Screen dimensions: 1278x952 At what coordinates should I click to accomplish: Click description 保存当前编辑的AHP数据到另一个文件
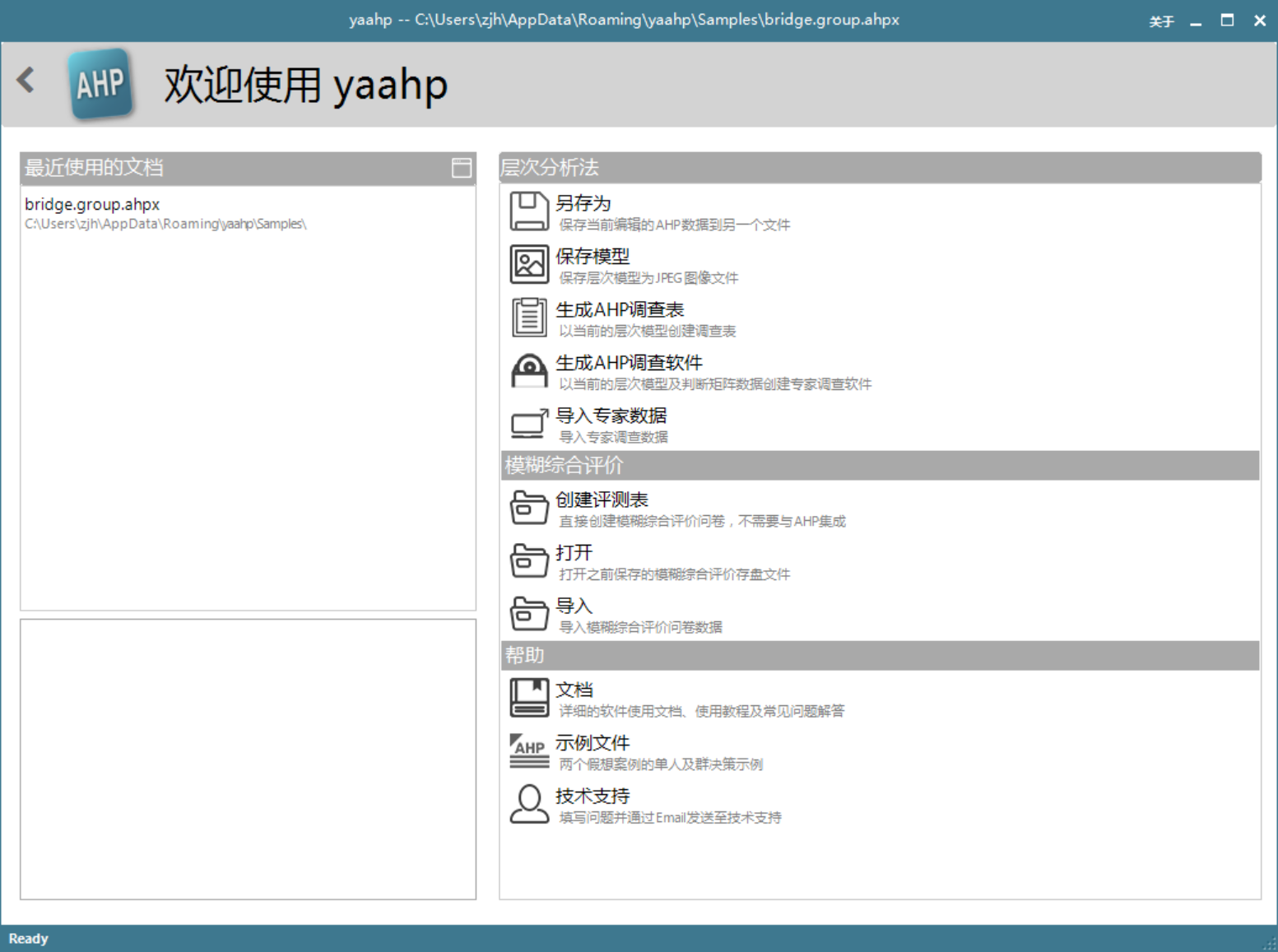674,225
